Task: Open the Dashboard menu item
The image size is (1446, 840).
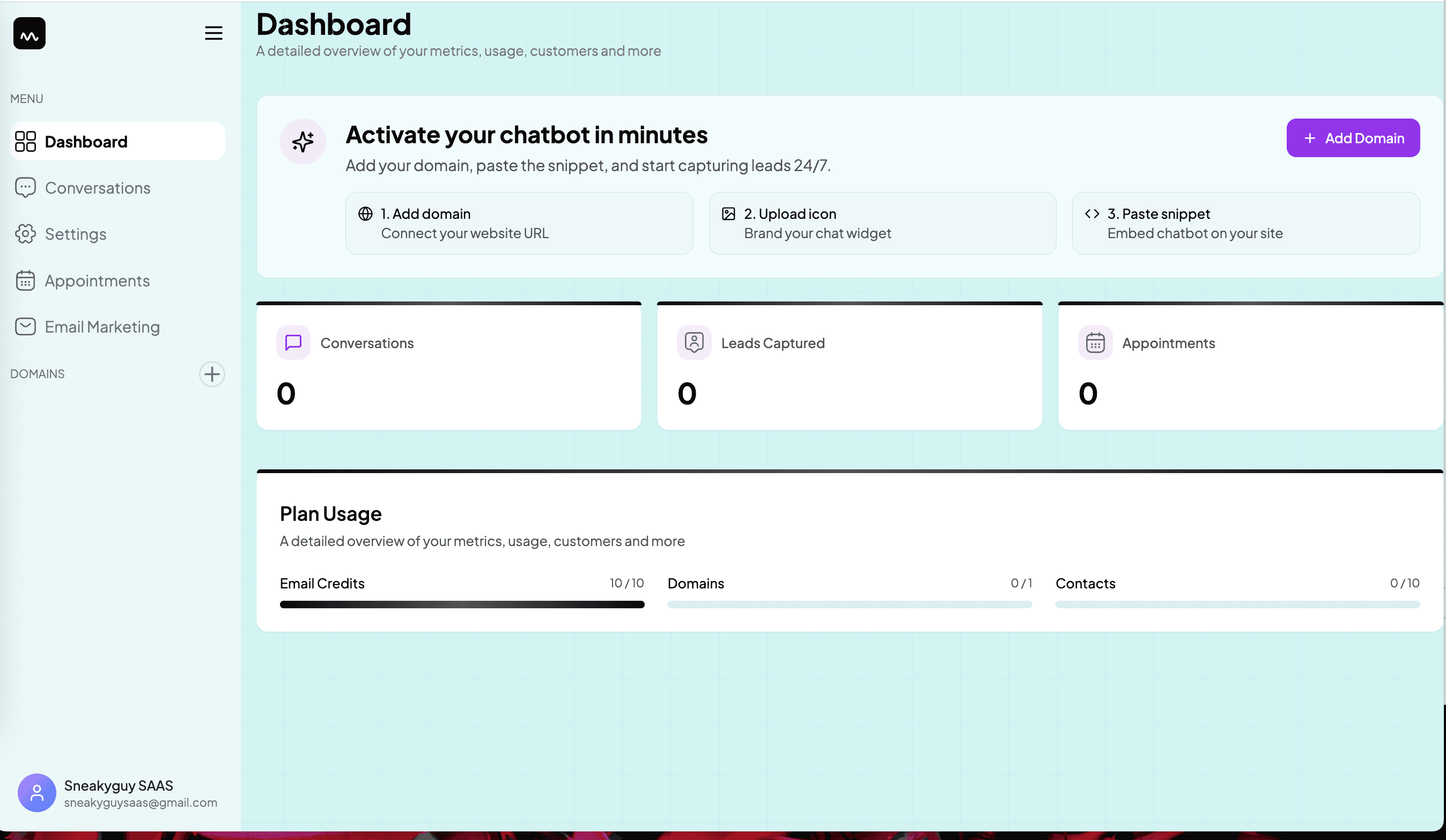Action: (x=117, y=141)
